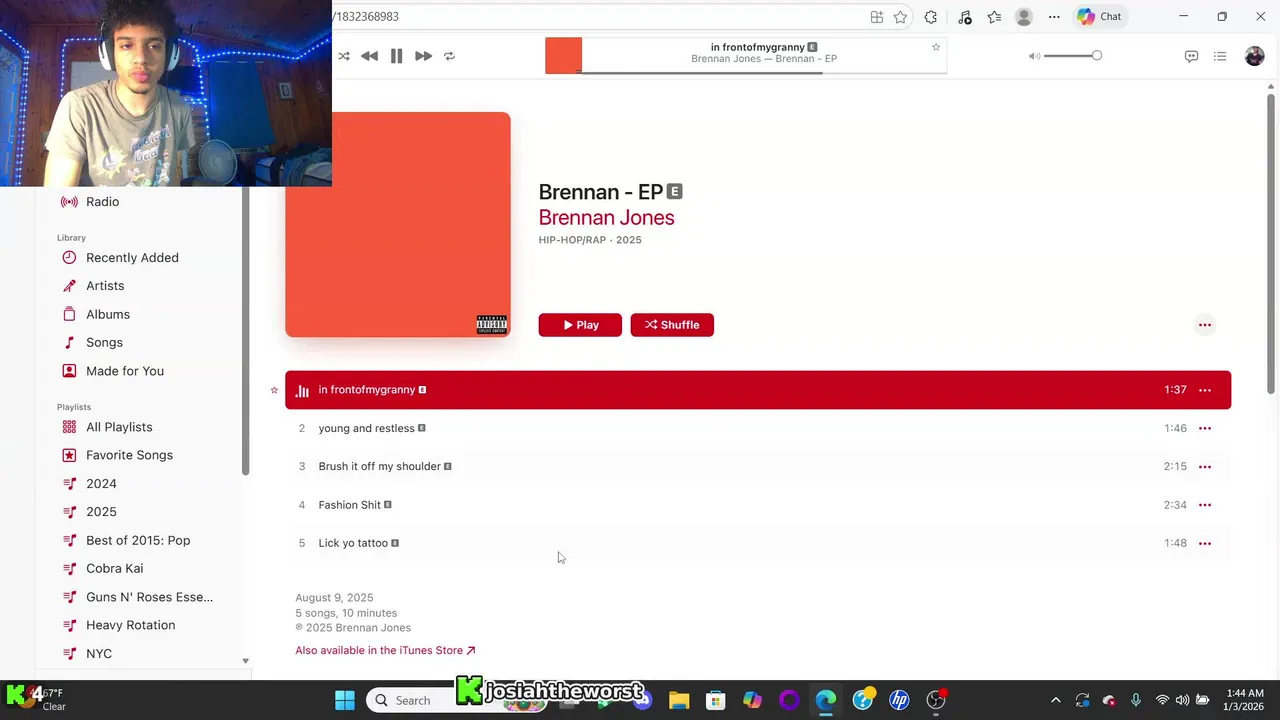The image size is (1280, 720).
Task: Open browser extensions puzzle icon
Action: [931, 17]
